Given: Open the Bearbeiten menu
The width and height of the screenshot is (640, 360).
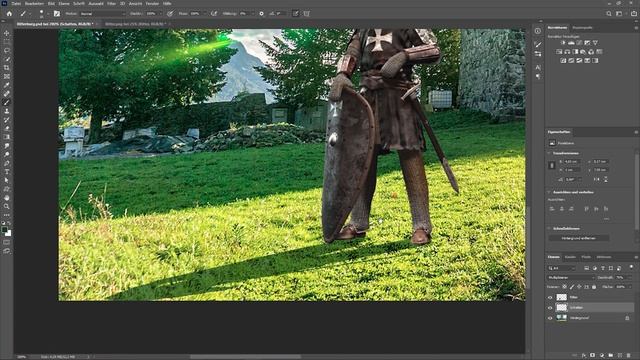Looking at the screenshot, I should tap(34, 3).
